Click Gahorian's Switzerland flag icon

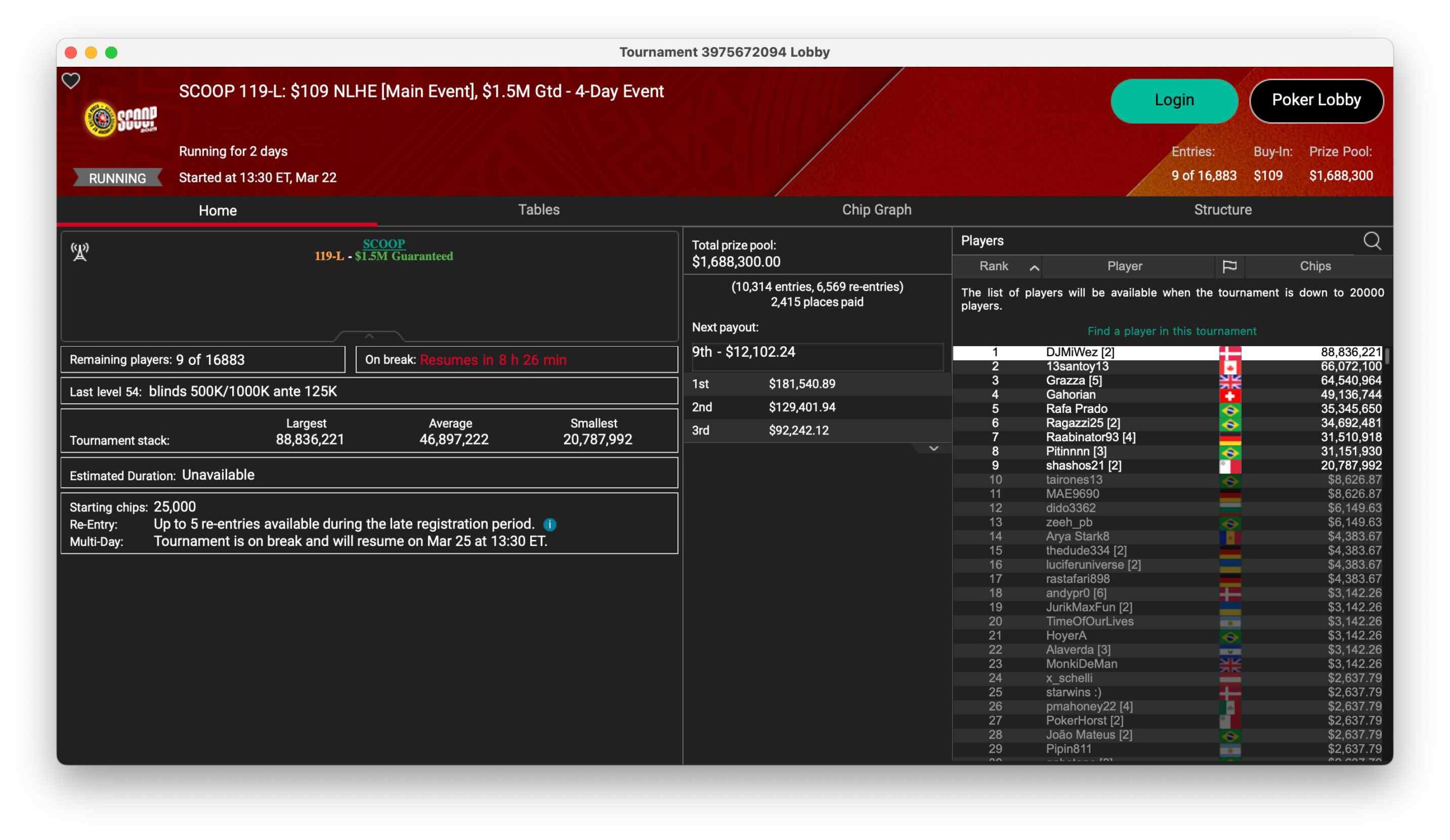tap(1230, 395)
